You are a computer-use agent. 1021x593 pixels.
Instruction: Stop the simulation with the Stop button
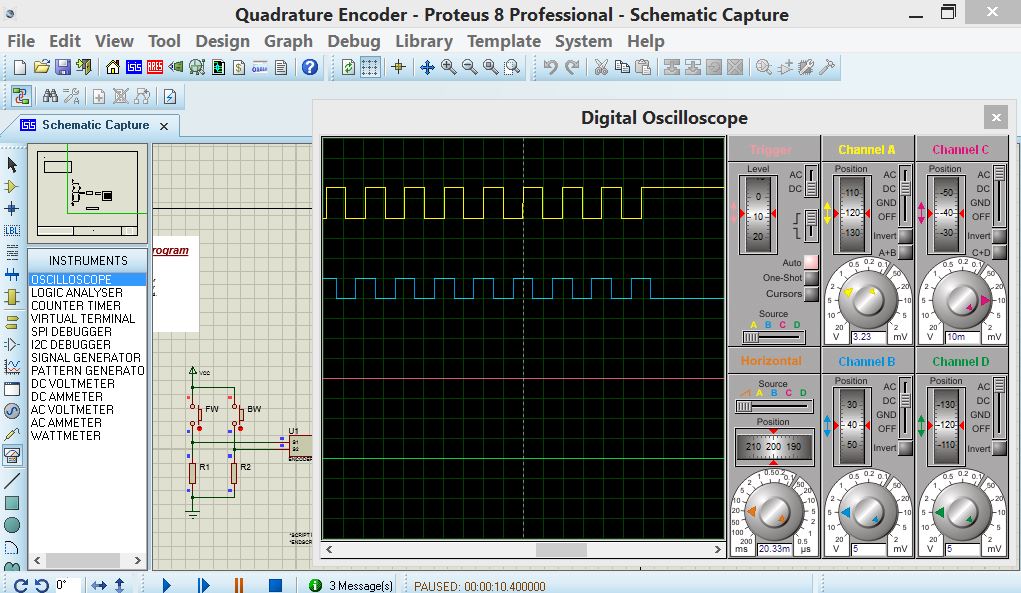coord(275,585)
